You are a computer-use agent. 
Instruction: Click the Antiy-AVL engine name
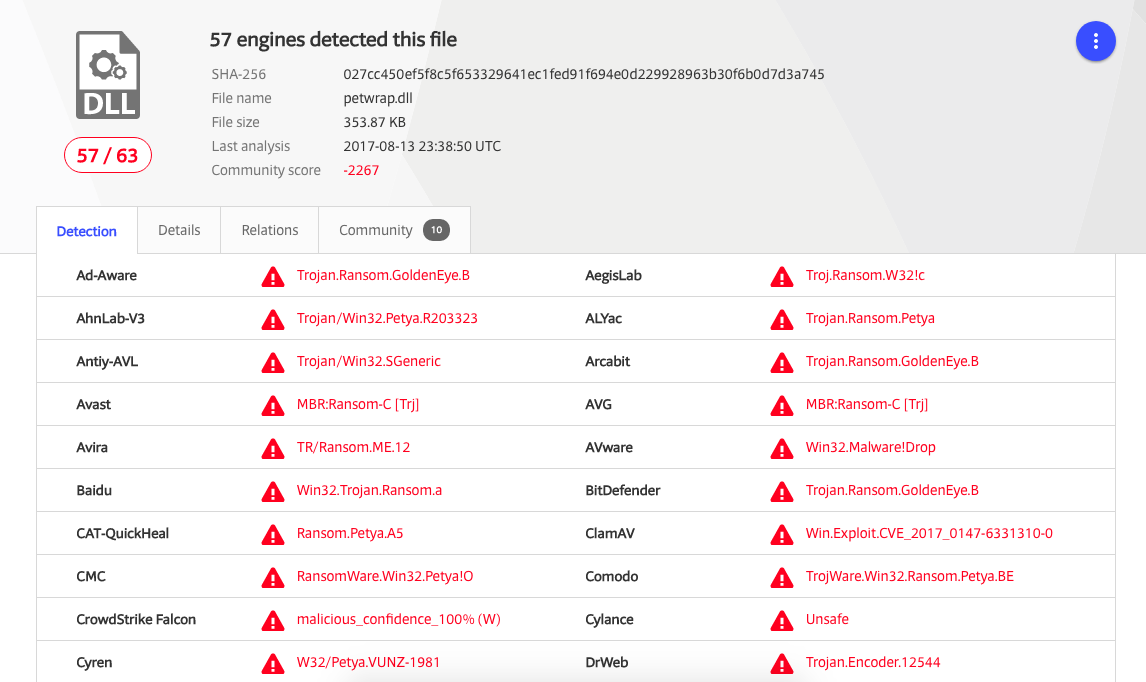tap(107, 362)
